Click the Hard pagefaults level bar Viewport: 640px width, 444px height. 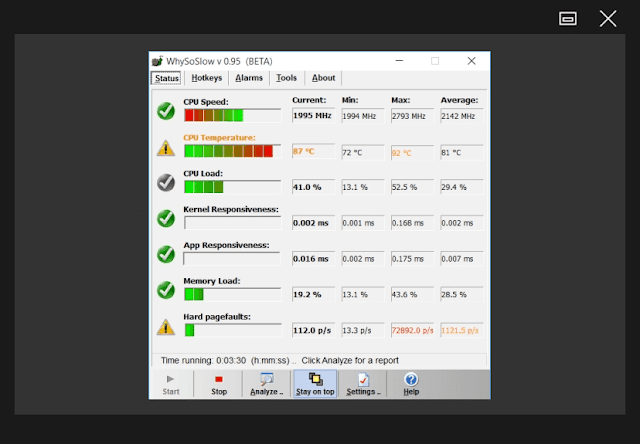(232, 330)
